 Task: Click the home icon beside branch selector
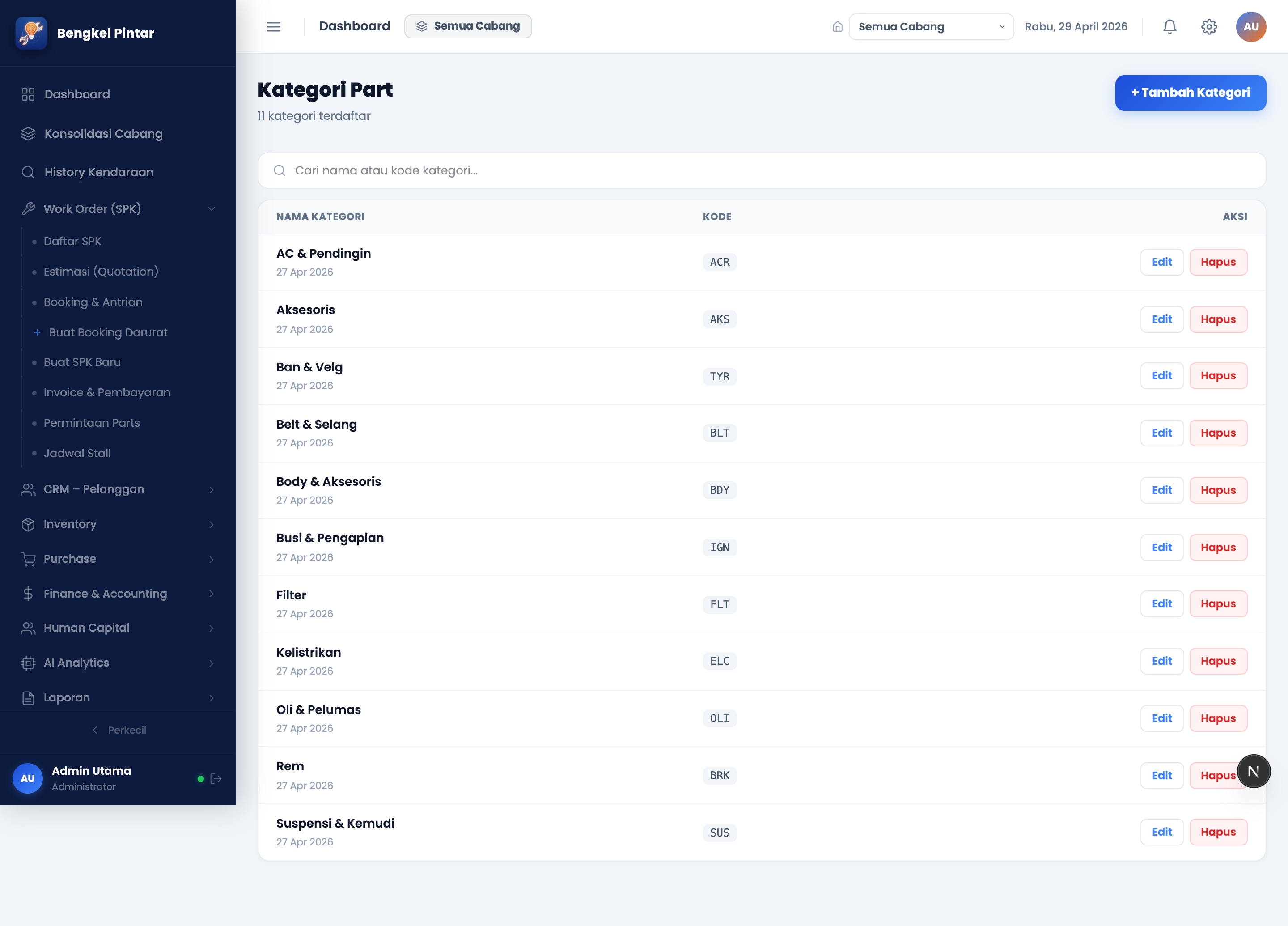point(837,27)
